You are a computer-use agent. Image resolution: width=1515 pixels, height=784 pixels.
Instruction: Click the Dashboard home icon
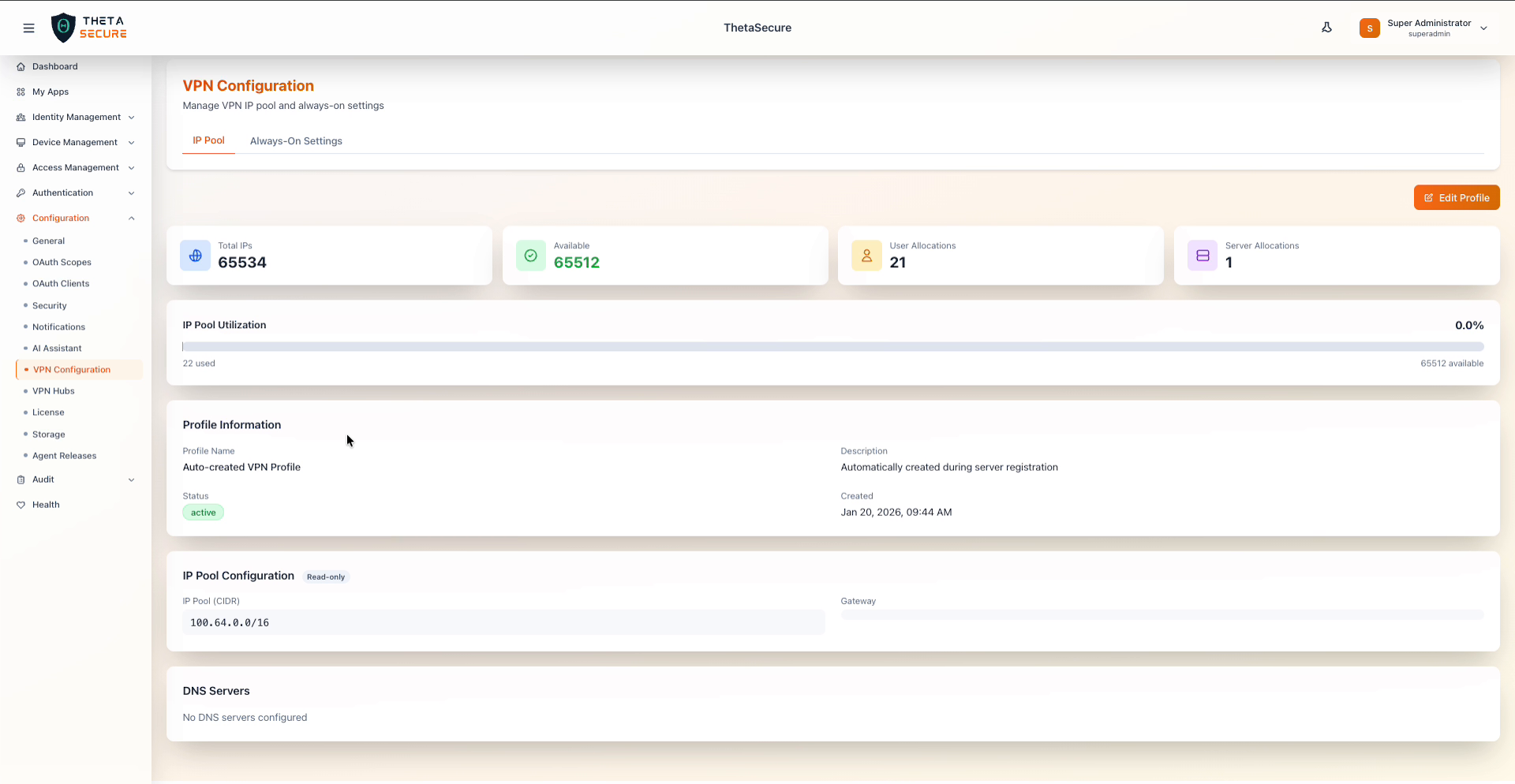21,66
